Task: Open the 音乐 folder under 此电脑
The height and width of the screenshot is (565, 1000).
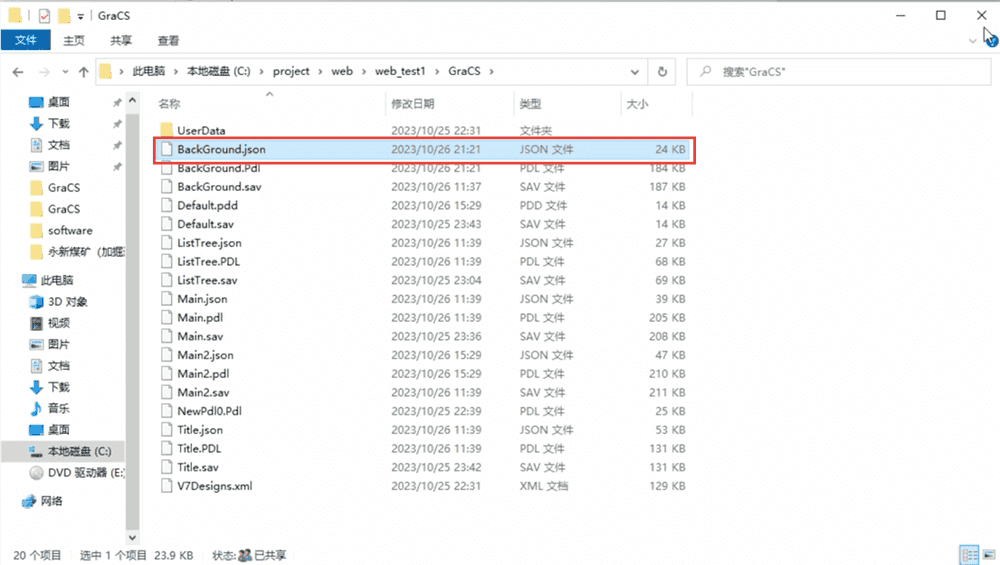Action: [x=58, y=408]
